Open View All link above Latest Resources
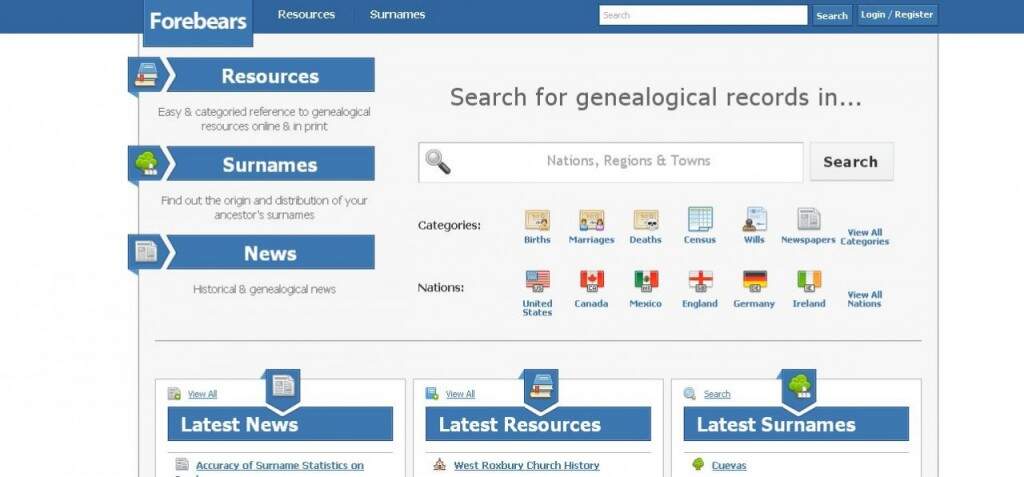Screen dimensions: 1024x477 click(x=460, y=394)
